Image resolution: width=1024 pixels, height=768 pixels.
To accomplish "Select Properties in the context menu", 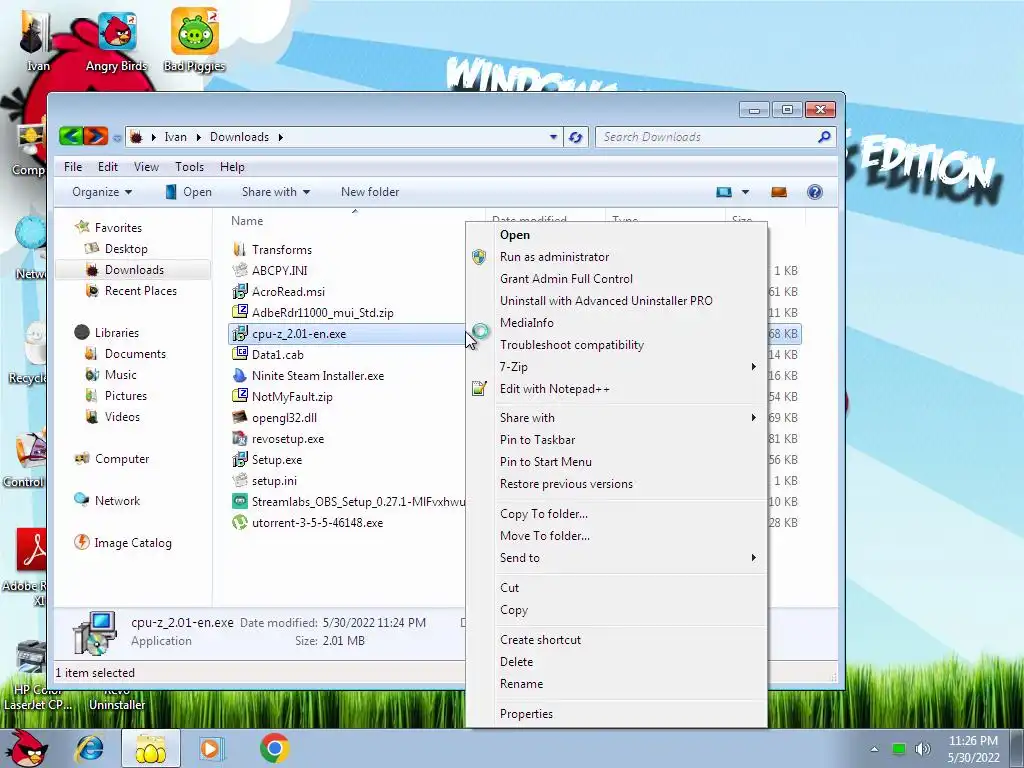I will (x=526, y=714).
